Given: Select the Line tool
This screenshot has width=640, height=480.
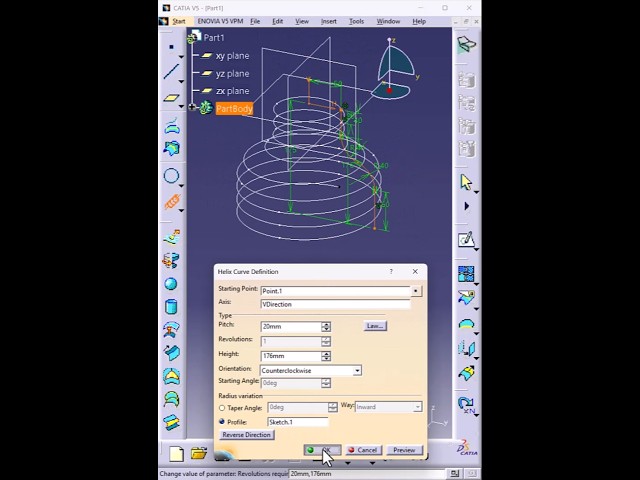Looking at the screenshot, I should [x=171, y=71].
